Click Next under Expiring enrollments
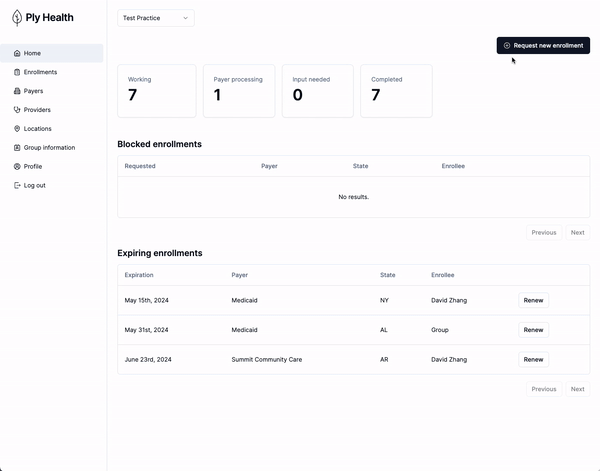Viewport: 600px width, 471px height. coord(577,389)
